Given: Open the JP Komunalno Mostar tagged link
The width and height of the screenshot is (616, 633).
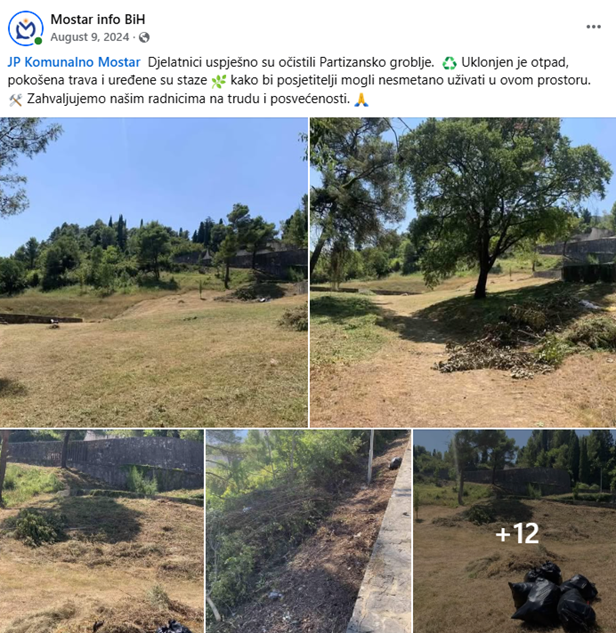Looking at the screenshot, I should [74, 63].
